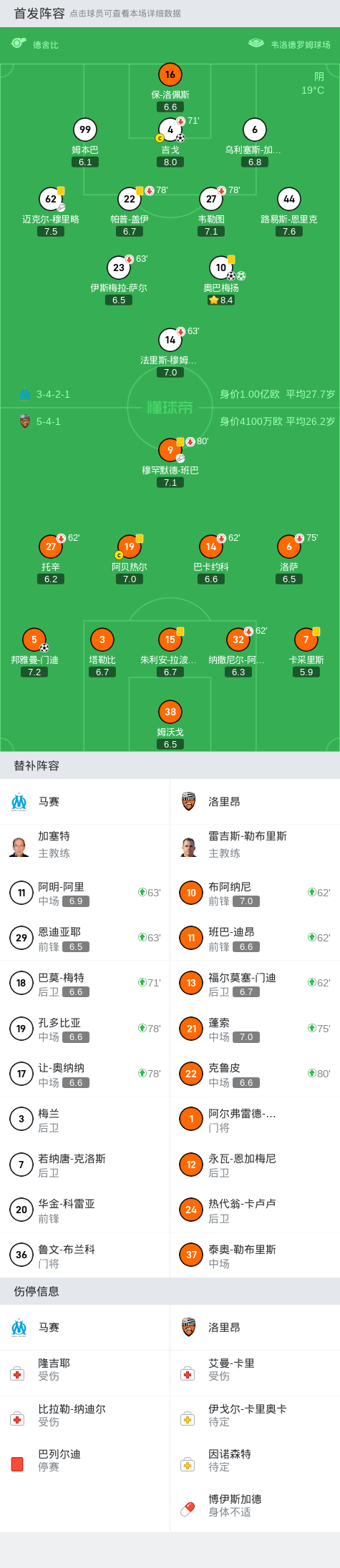Click the 5-4-1 Lorient formation label
This screenshot has height=1568, width=340.
click(x=49, y=421)
